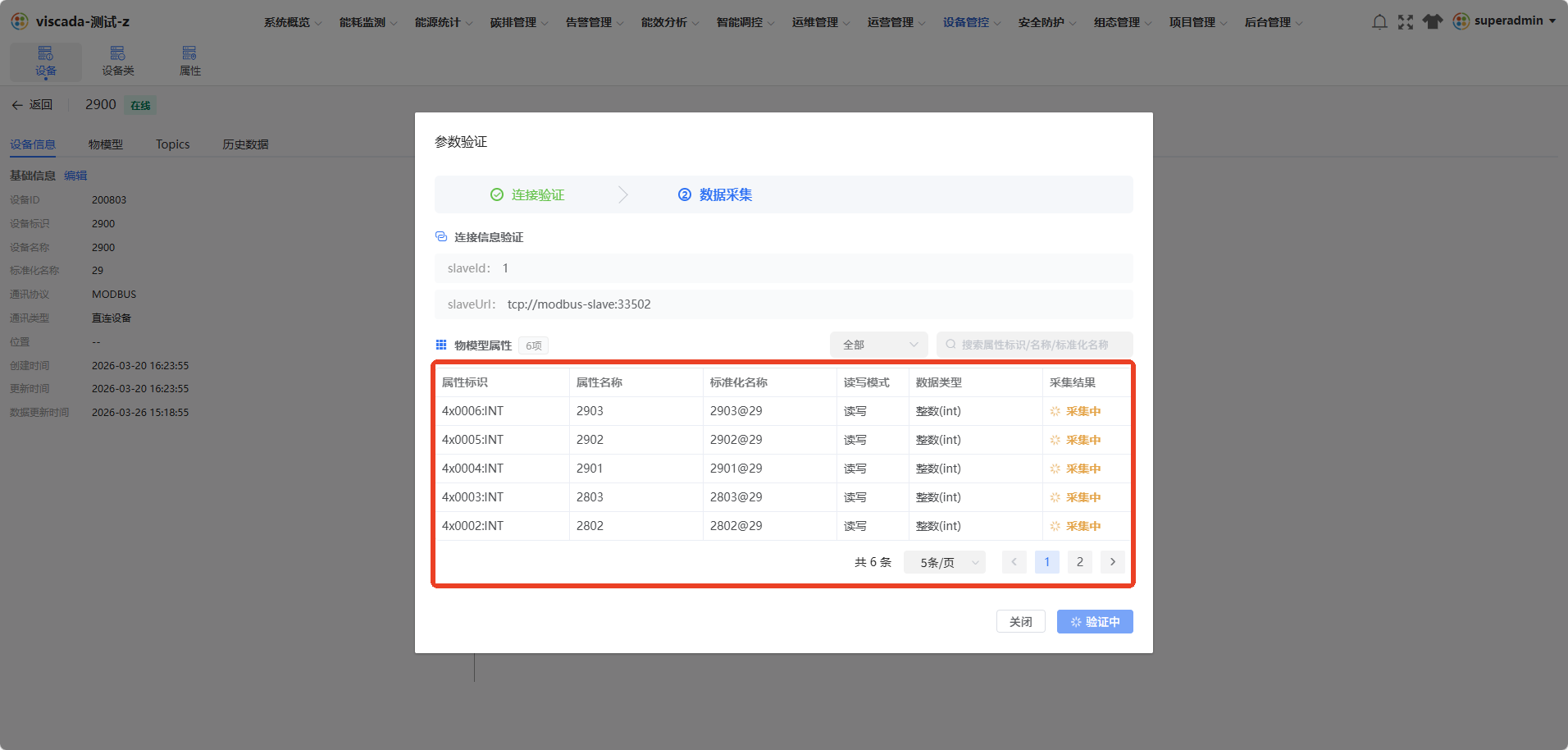
Task: Click the viscada app logo
Action: [x=20, y=21]
